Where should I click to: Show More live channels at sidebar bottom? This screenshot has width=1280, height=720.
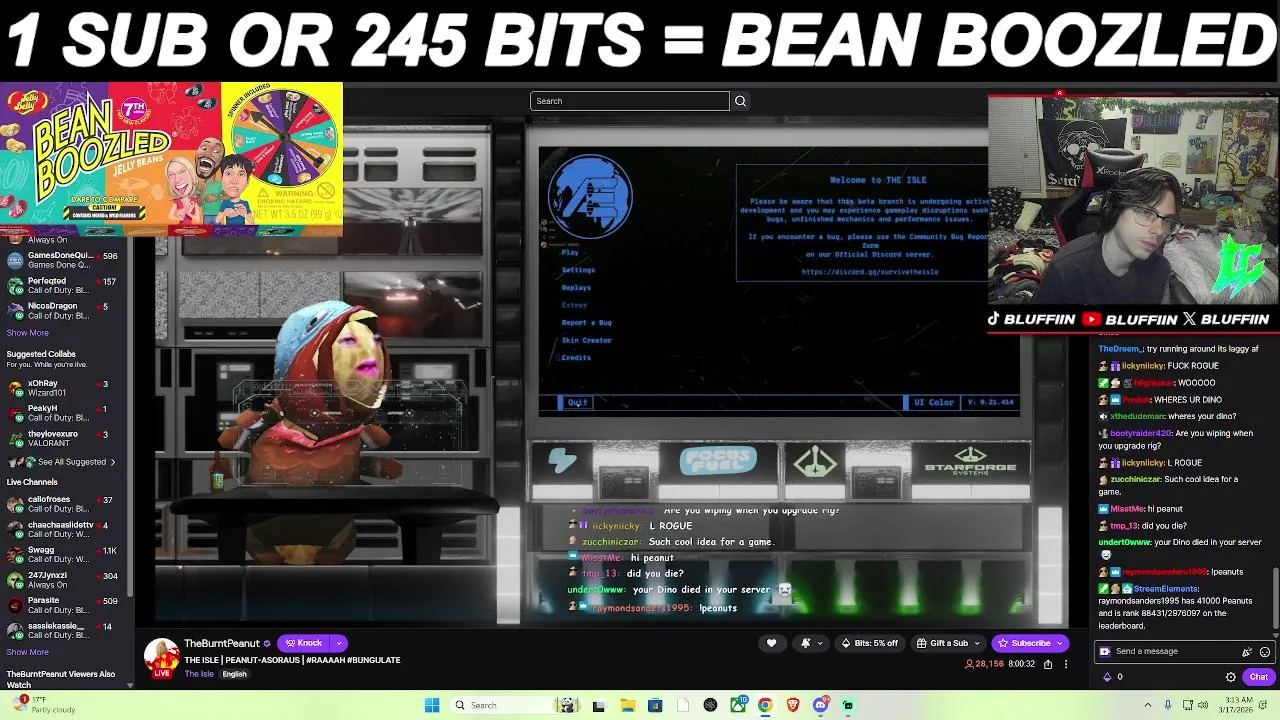(27, 652)
